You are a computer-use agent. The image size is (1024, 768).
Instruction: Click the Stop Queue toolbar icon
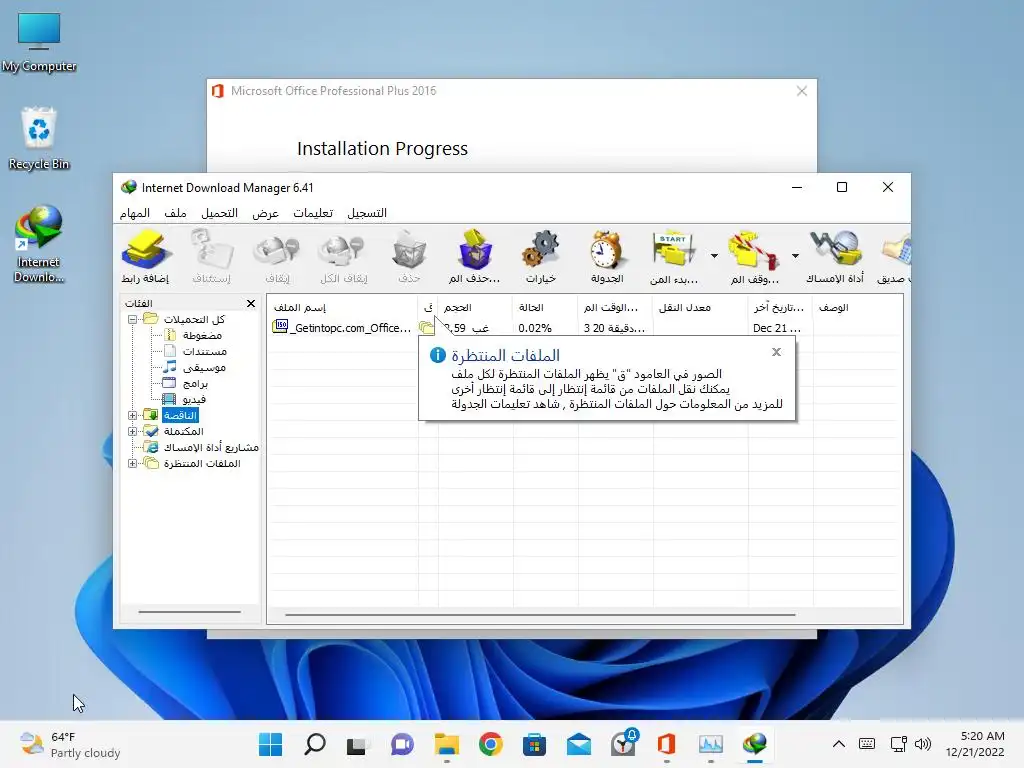(x=754, y=257)
